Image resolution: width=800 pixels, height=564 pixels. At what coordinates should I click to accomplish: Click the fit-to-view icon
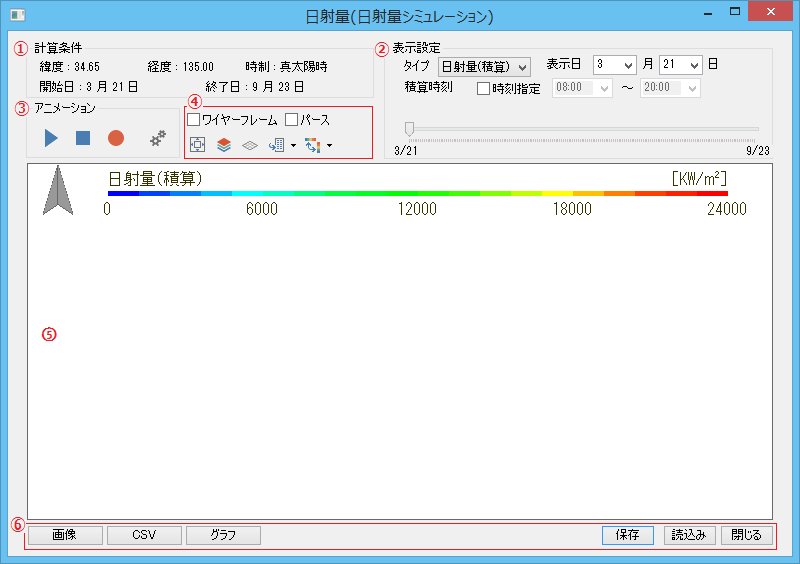pyautogui.click(x=197, y=145)
